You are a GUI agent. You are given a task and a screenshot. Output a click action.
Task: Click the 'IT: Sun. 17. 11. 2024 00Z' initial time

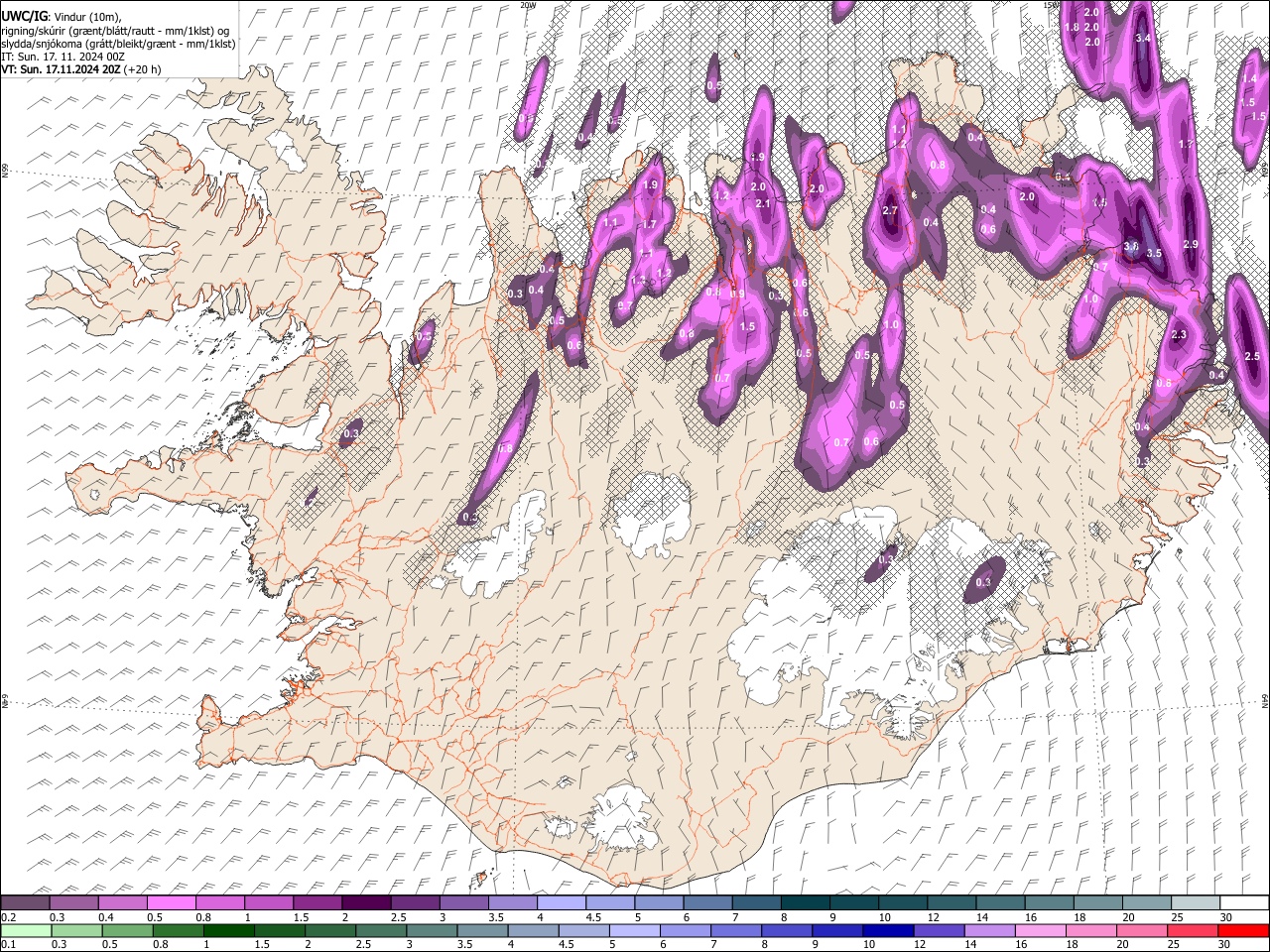tap(63, 57)
